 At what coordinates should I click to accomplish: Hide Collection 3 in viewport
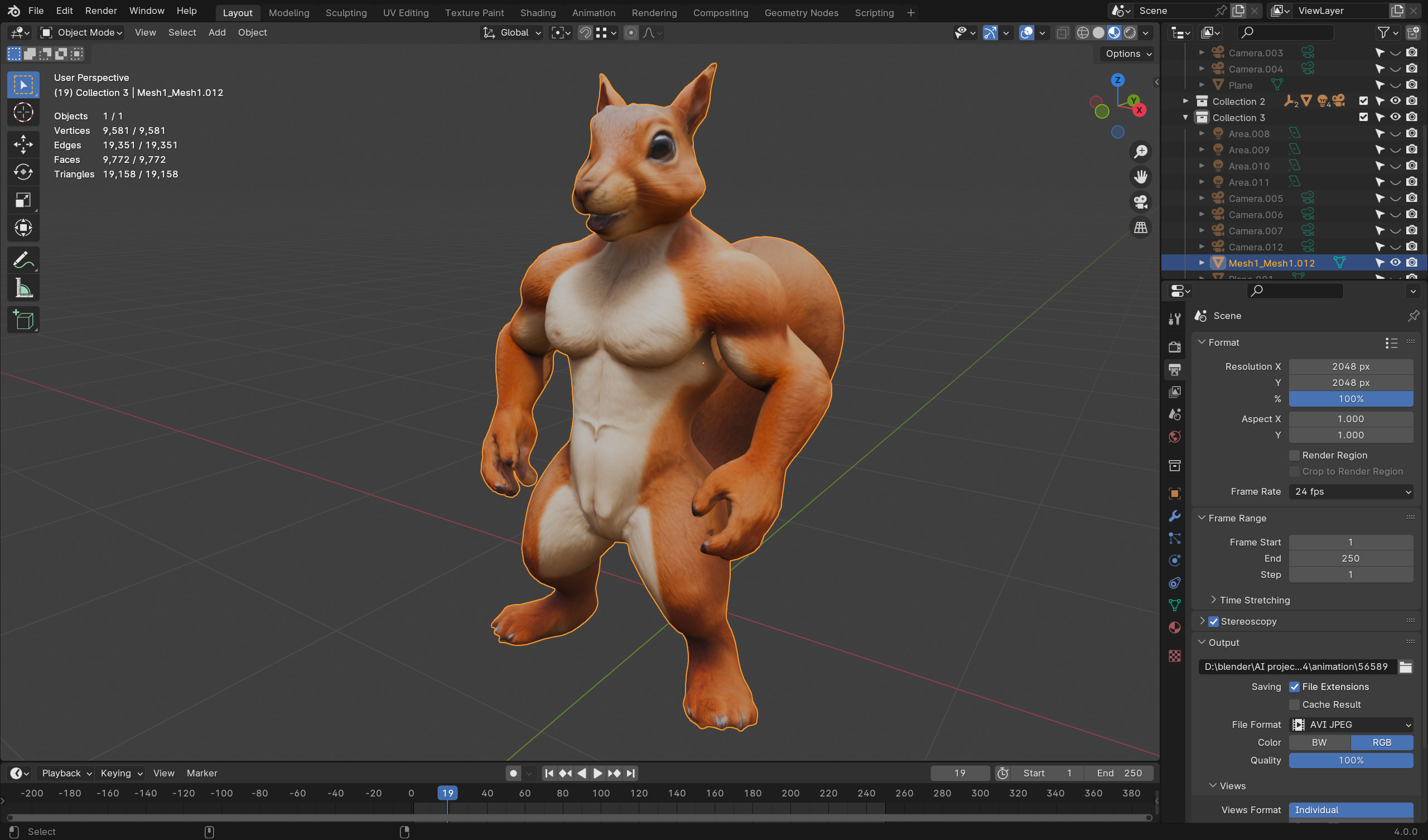pyautogui.click(x=1396, y=117)
